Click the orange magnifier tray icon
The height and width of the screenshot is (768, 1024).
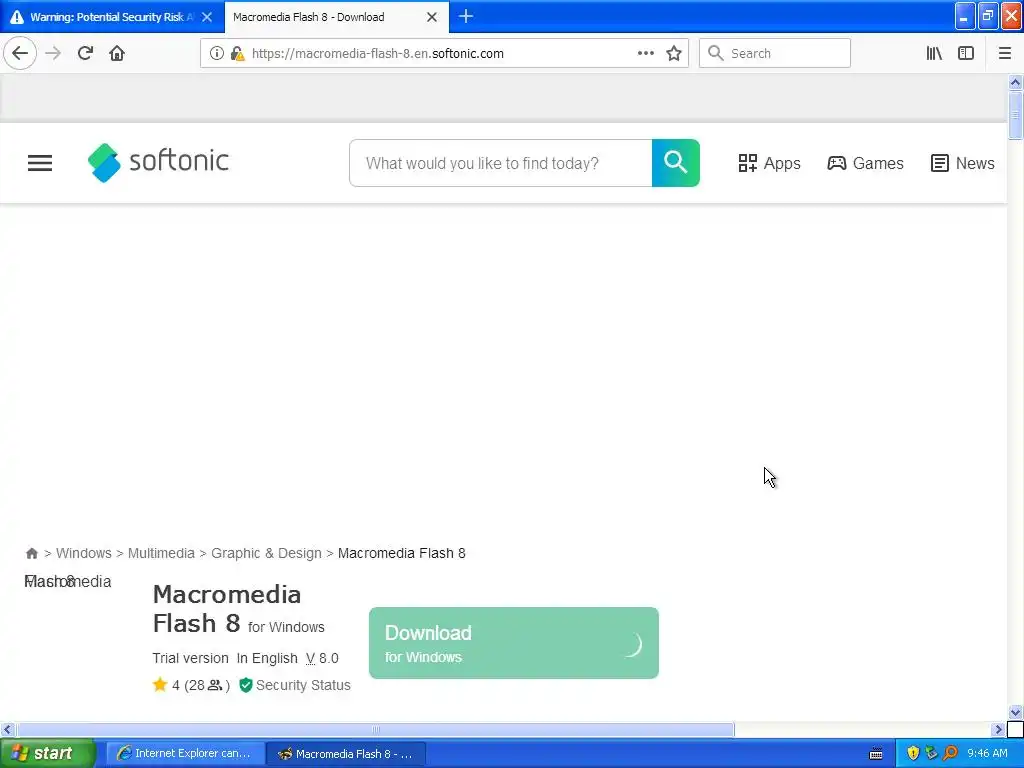coord(950,754)
